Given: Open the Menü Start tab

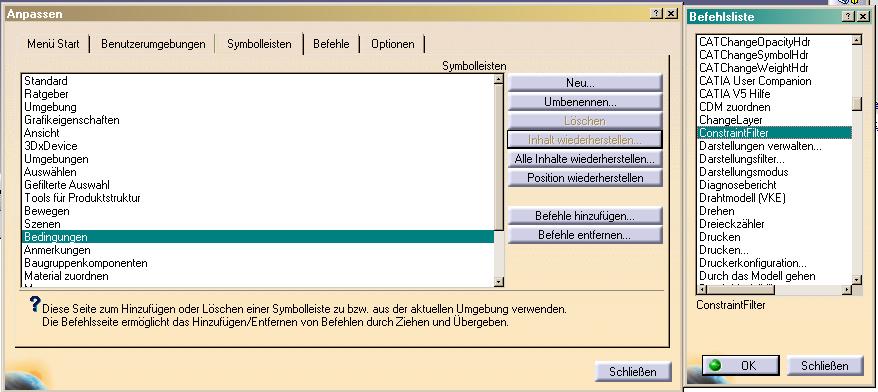Looking at the screenshot, I should click(53, 44).
